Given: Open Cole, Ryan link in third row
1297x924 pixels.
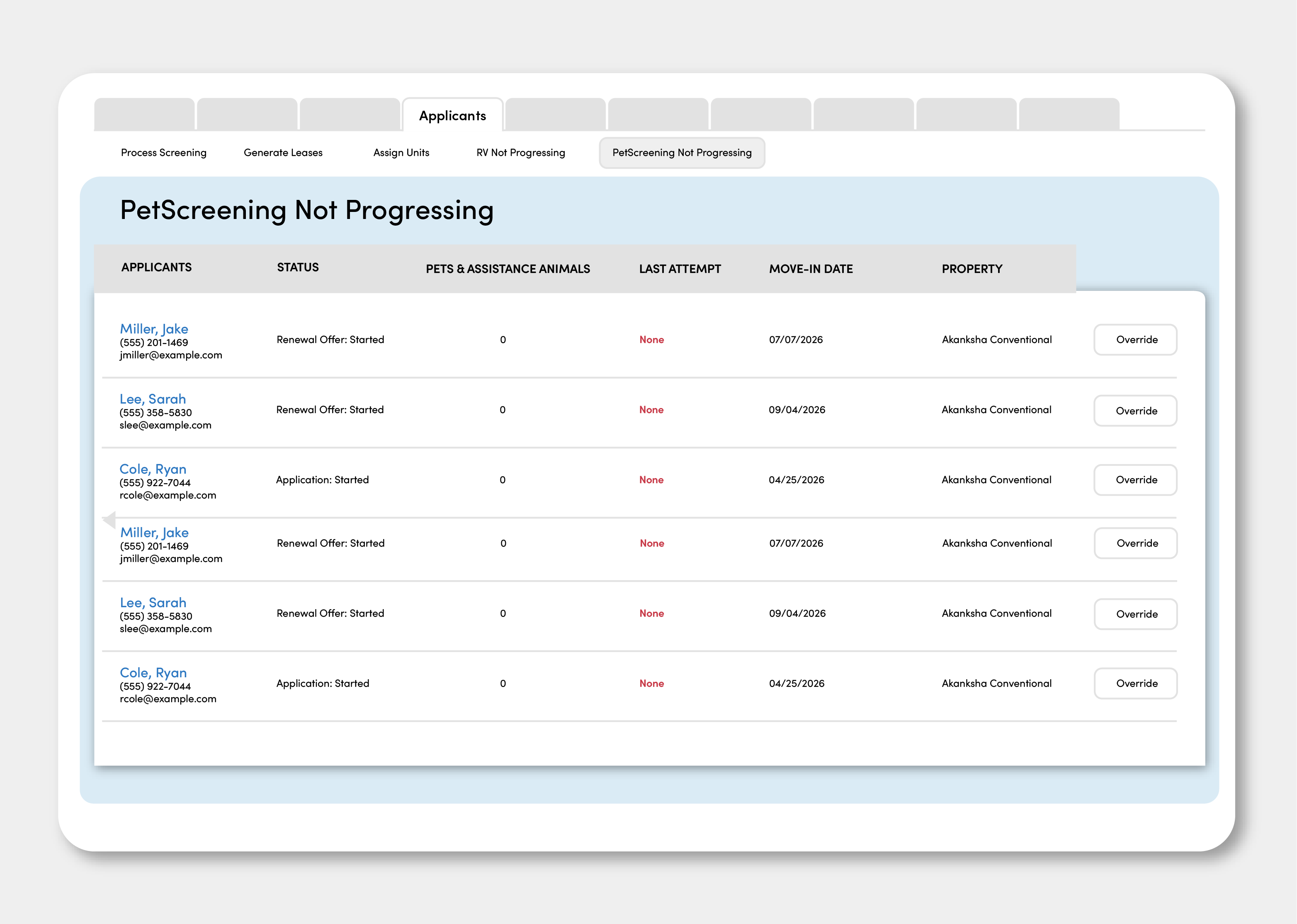Looking at the screenshot, I should pyautogui.click(x=153, y=469).
